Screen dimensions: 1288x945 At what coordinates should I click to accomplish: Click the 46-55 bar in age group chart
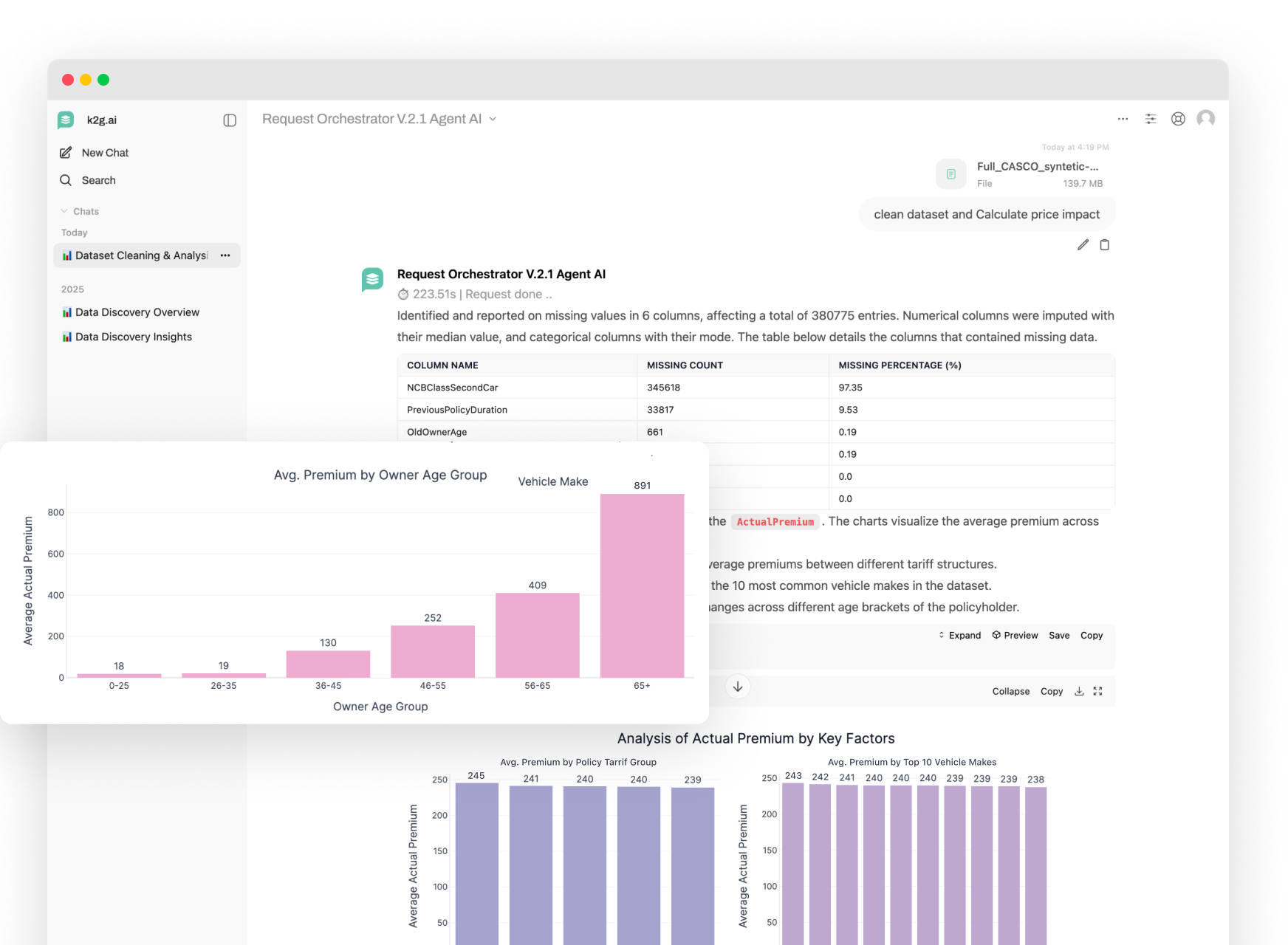coord(433,651)
